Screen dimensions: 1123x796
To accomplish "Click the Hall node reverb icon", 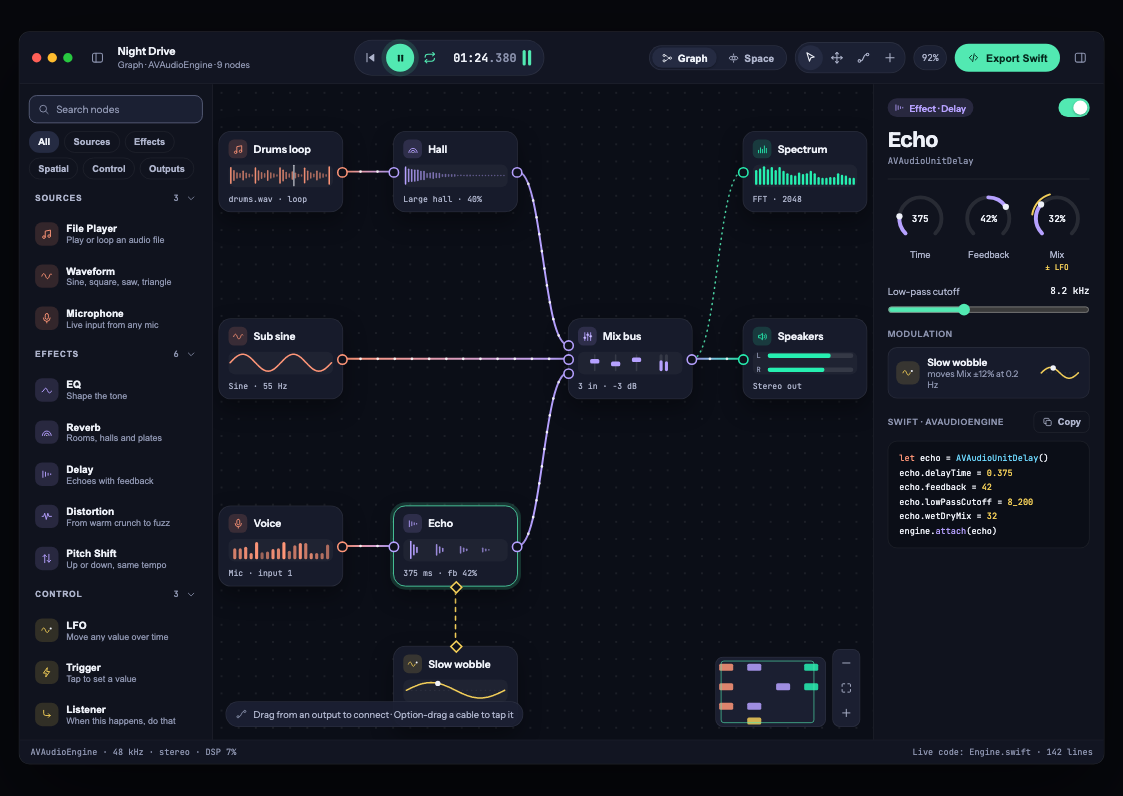I will coord(413,149).
